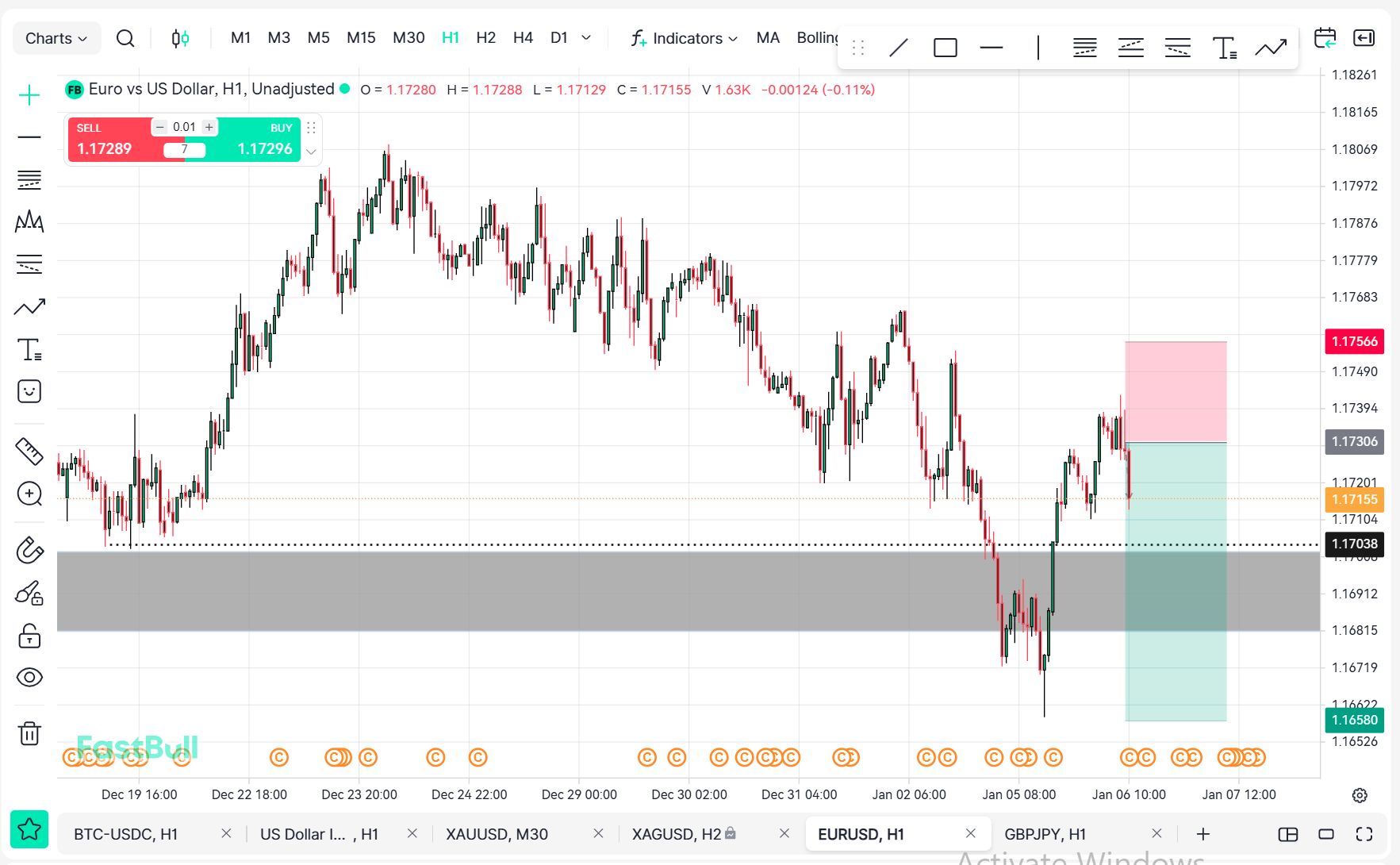Click the pink stop-loss zone of position box
Viewport: 1400px width, 865px height.
(x=1176, y=390)
